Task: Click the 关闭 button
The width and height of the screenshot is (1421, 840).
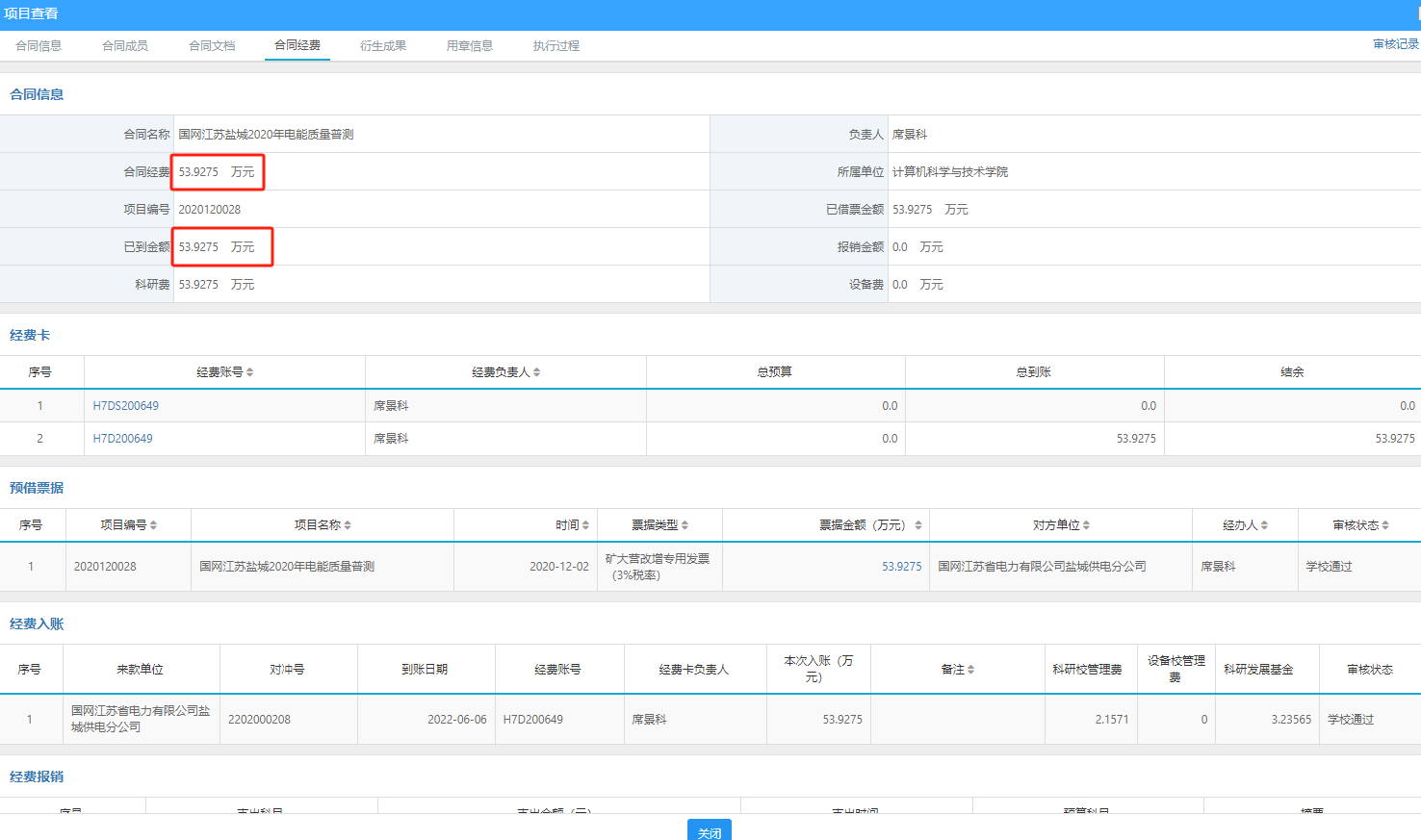Action: [x=710, y=830]
